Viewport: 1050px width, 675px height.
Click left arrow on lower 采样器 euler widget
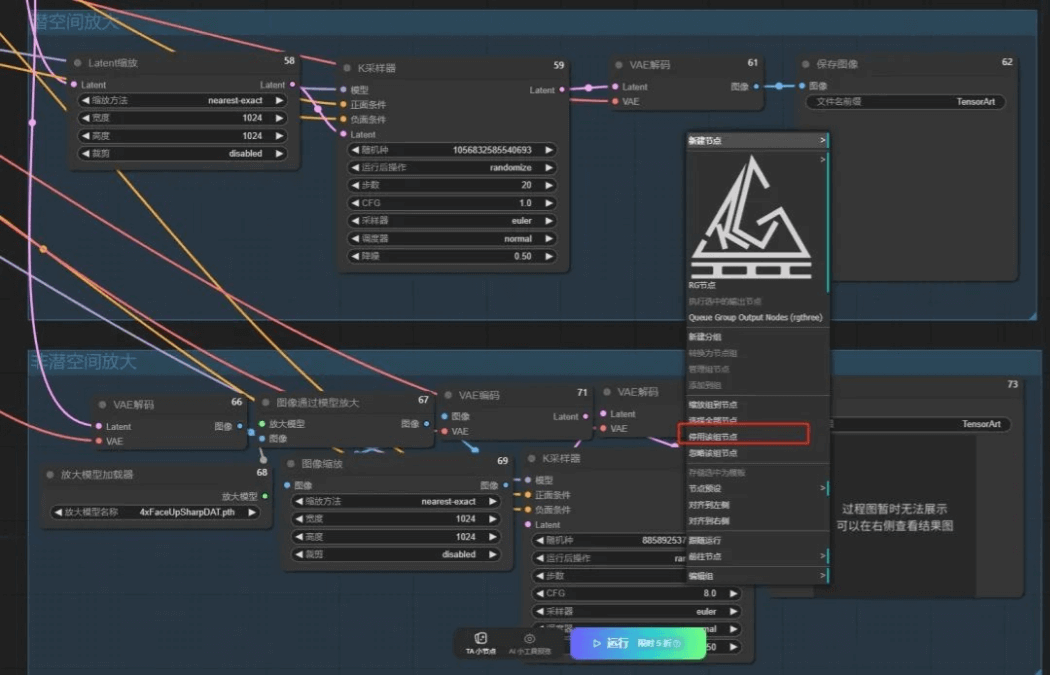(x=540, y=611)
